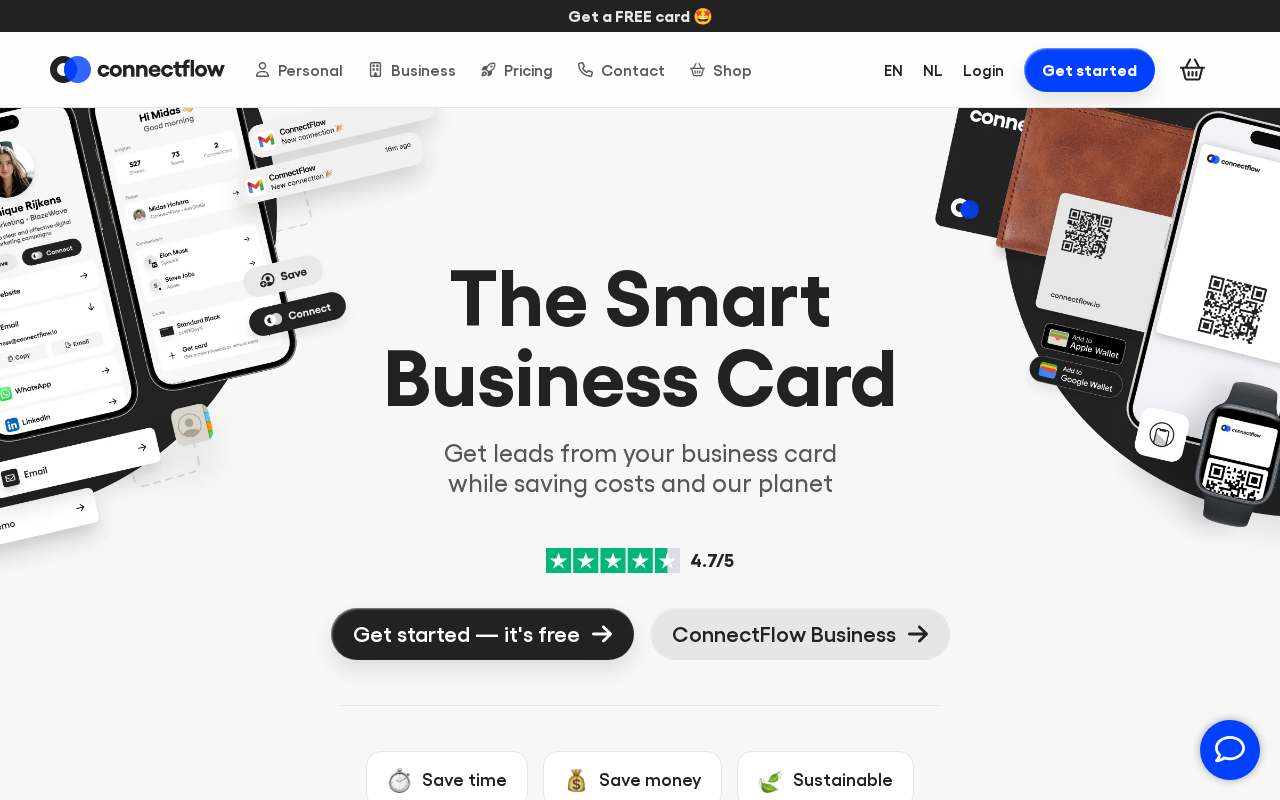This screenshot has width=1280, height=800.
Task: Open the shopping basket icon
Action: tap(1192, 70)
